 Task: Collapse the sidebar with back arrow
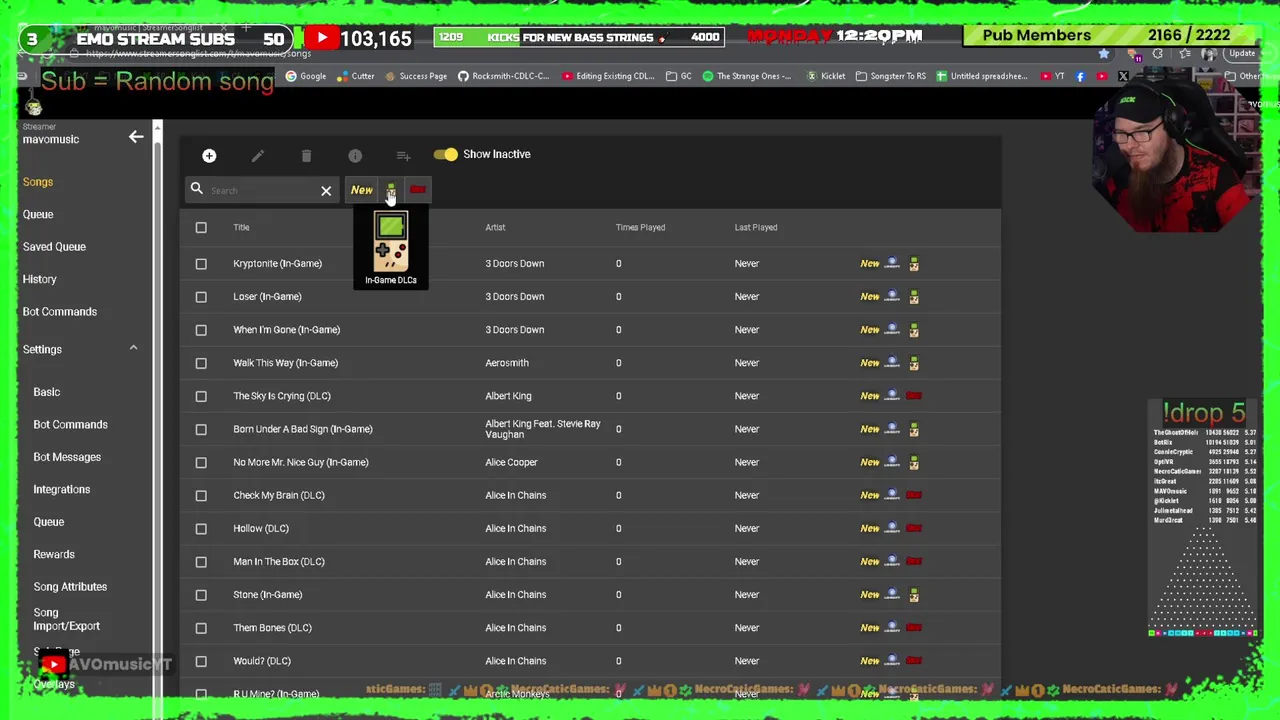click(136, 137)
